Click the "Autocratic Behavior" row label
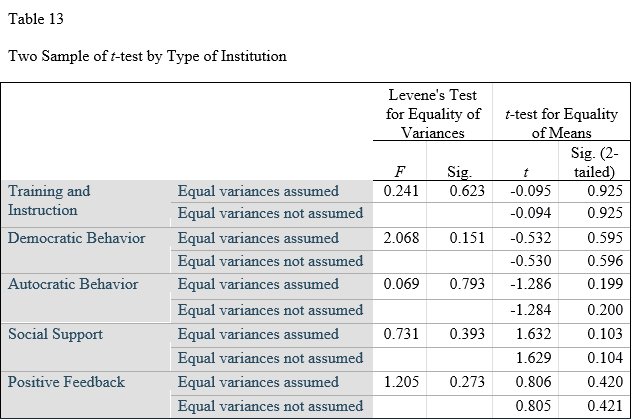This screenshot has width=631, height=420. (73, 284)
